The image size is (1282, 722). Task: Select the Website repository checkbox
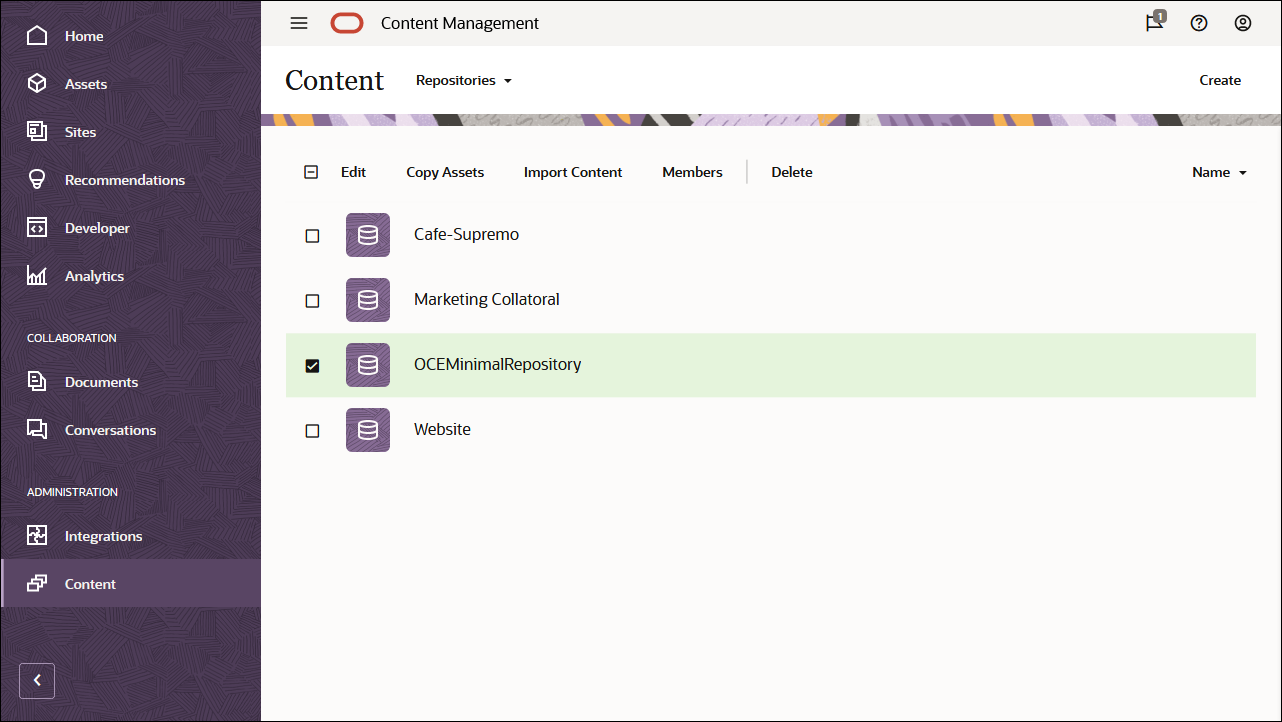tap(312, 430)
